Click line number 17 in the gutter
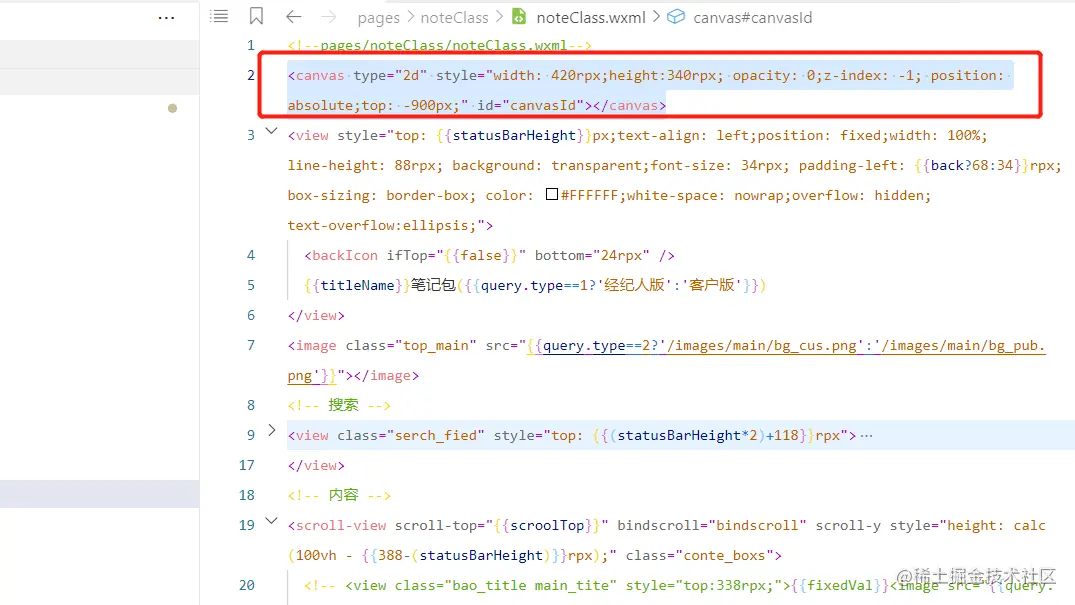1075x605 pixels. coord(247,465)
